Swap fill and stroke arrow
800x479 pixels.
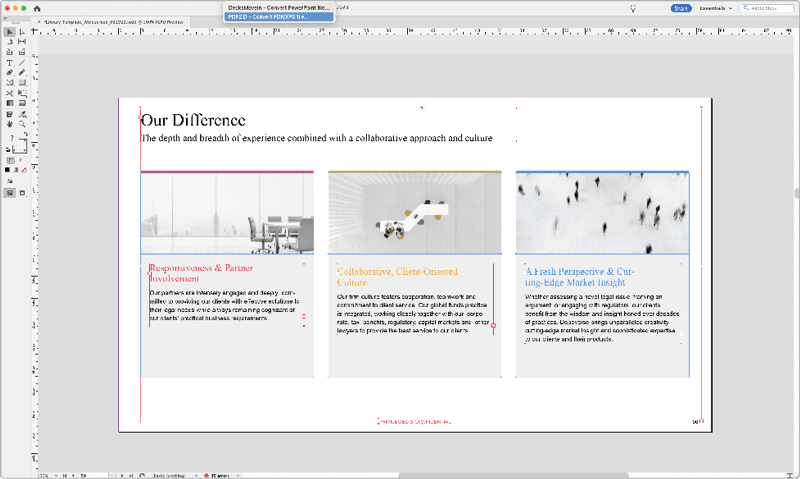click(x=26, y=134)
